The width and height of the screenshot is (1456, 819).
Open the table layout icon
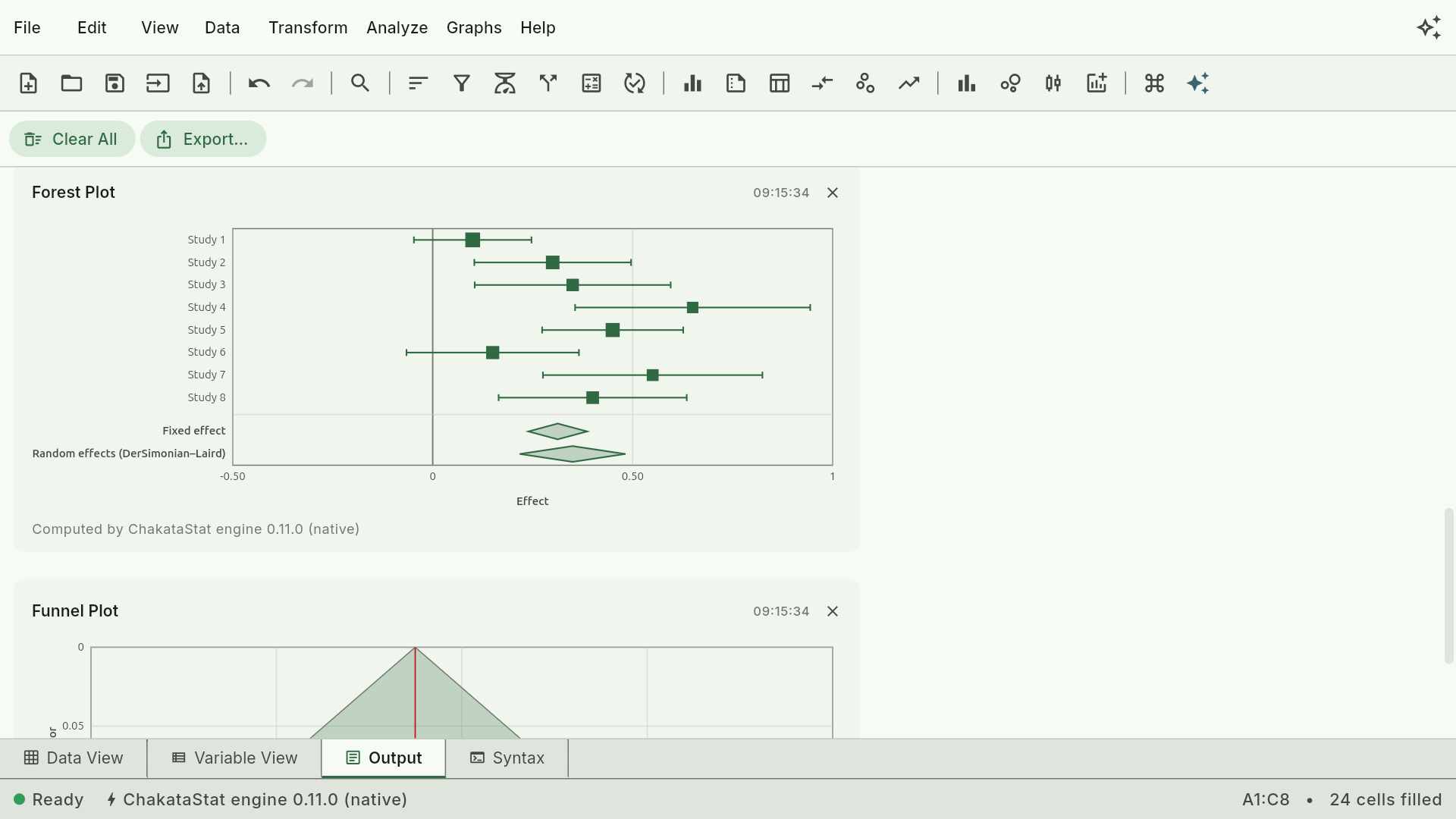pos(779,83)
